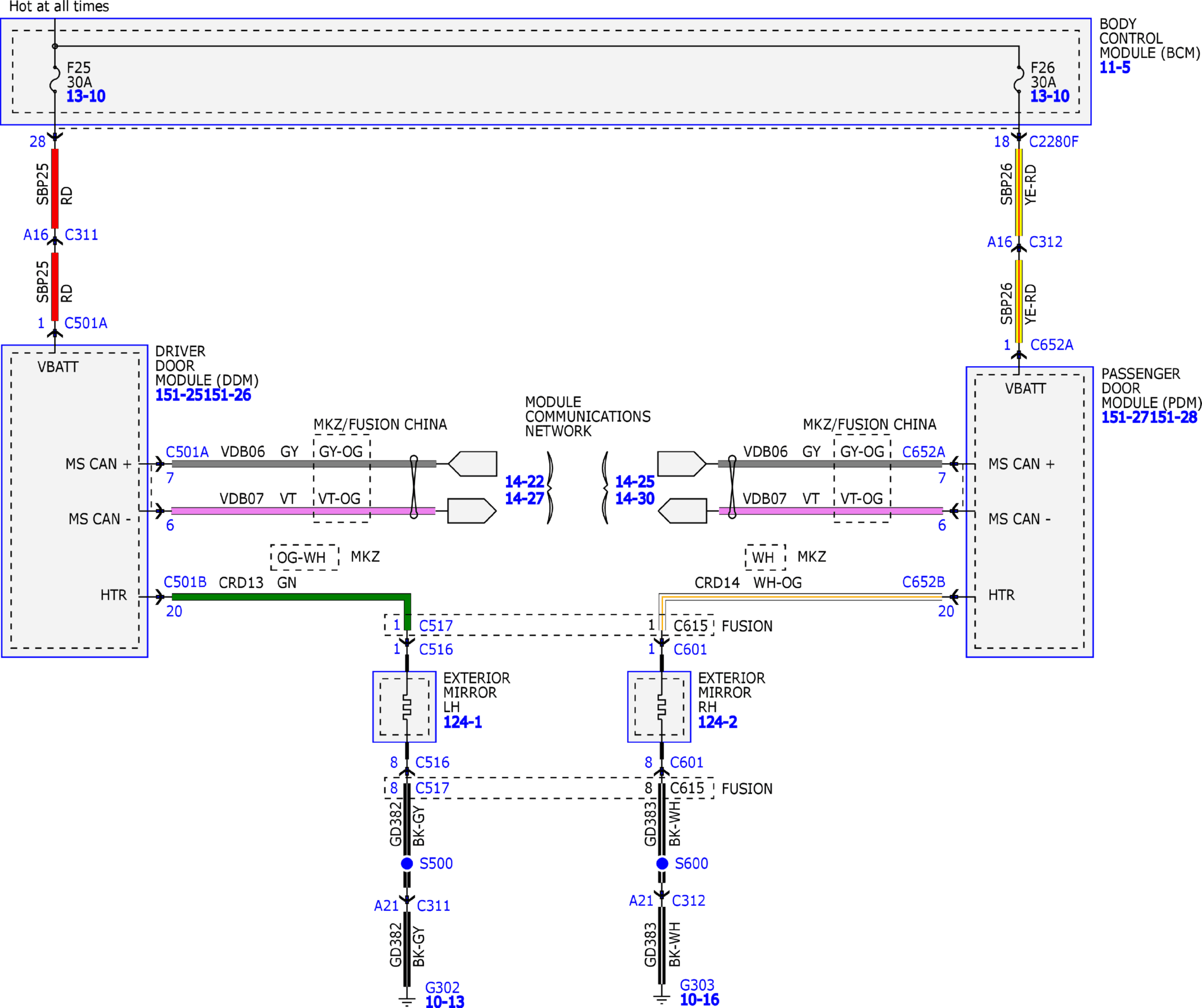Select connector C501B on the DDM HTR line
1202x1008 pixels.
click(185, 582)
